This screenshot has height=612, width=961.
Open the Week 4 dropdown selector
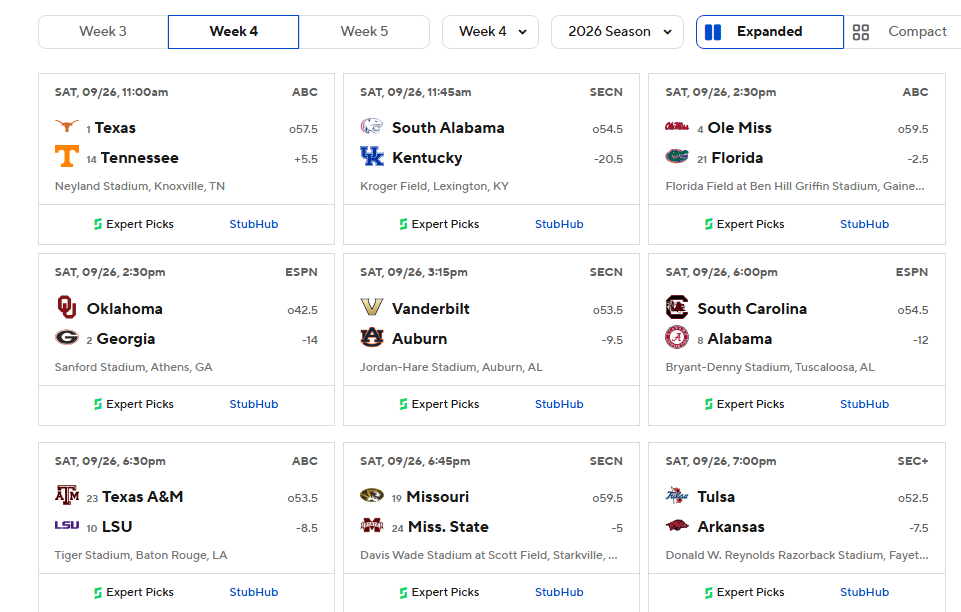490,32
